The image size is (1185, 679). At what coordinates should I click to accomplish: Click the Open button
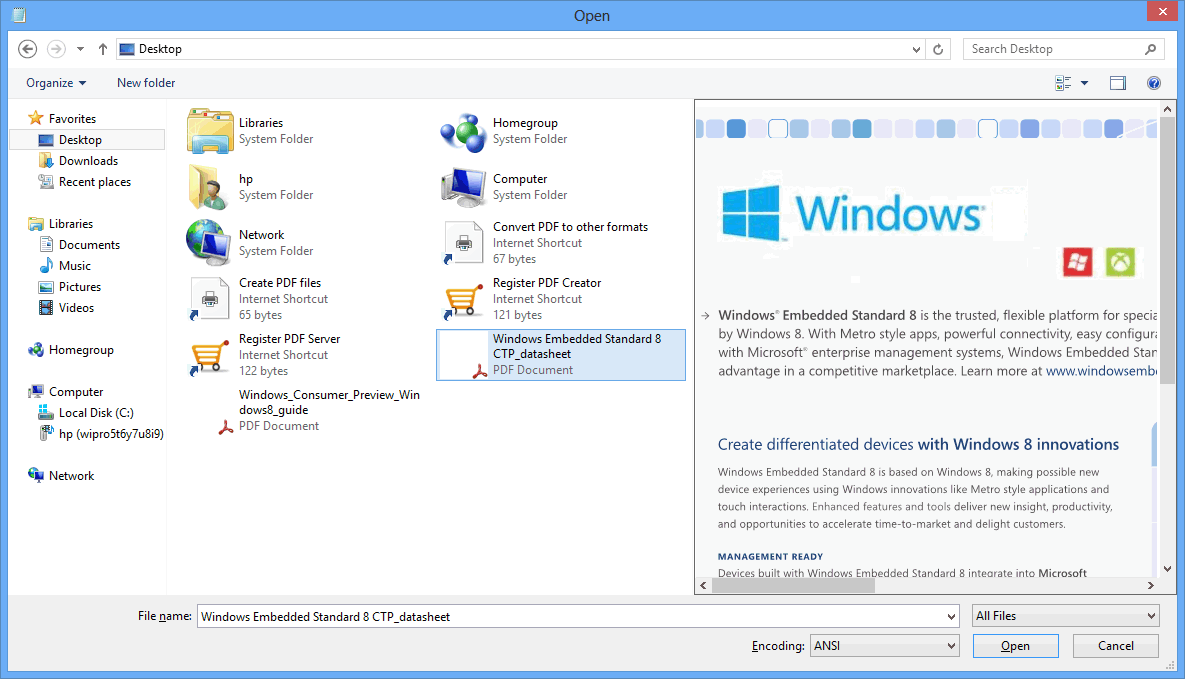(x=1015, y=645)
